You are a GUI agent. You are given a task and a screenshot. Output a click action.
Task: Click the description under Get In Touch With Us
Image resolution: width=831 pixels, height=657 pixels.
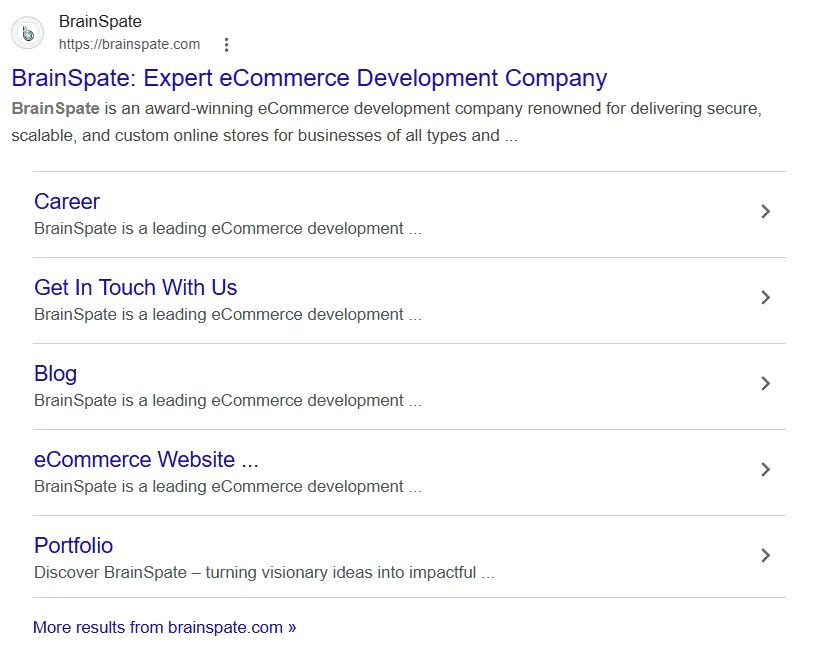227,315
